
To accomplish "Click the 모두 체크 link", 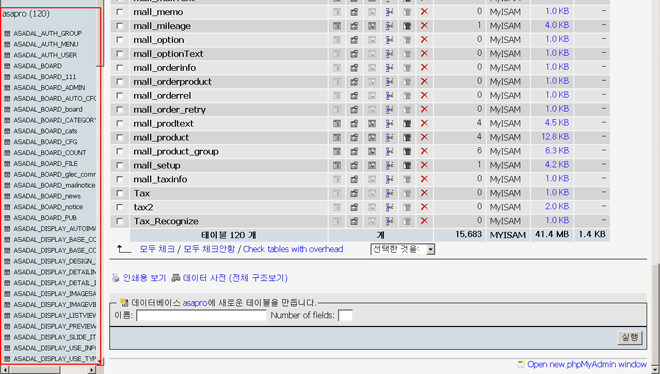I will [x=157, y=249].
